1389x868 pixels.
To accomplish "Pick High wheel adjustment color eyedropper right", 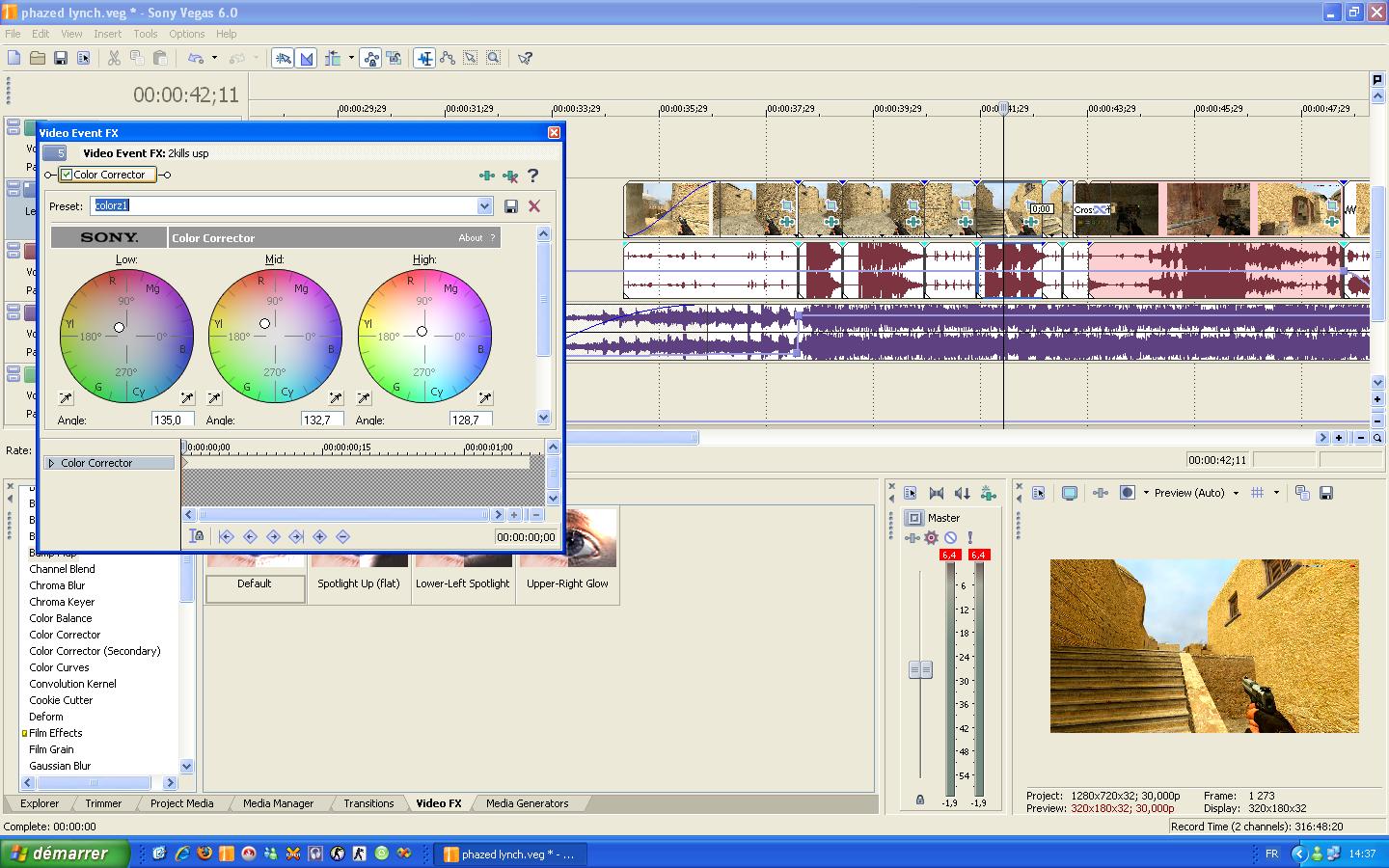I will (485, 398).
